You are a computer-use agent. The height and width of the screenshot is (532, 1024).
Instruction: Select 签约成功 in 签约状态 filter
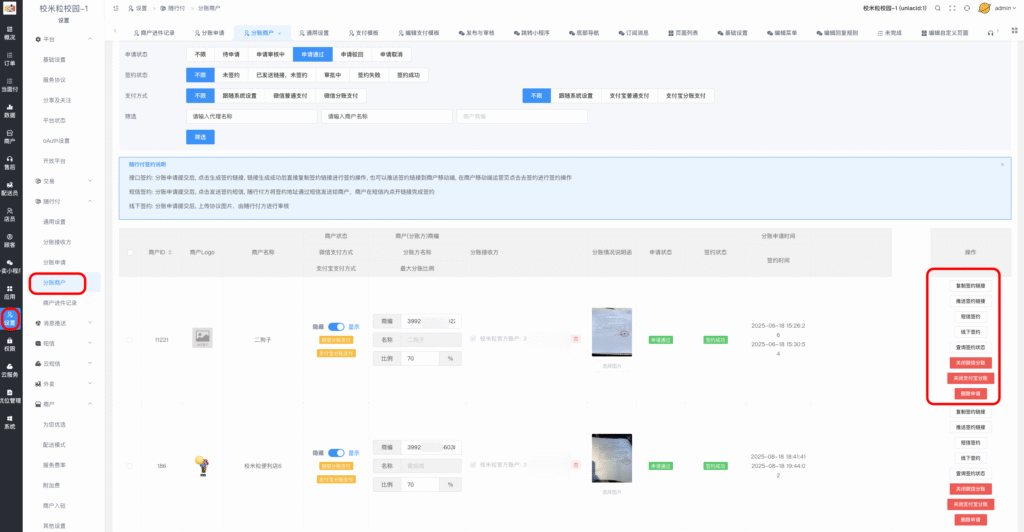[x=408, y=75]
